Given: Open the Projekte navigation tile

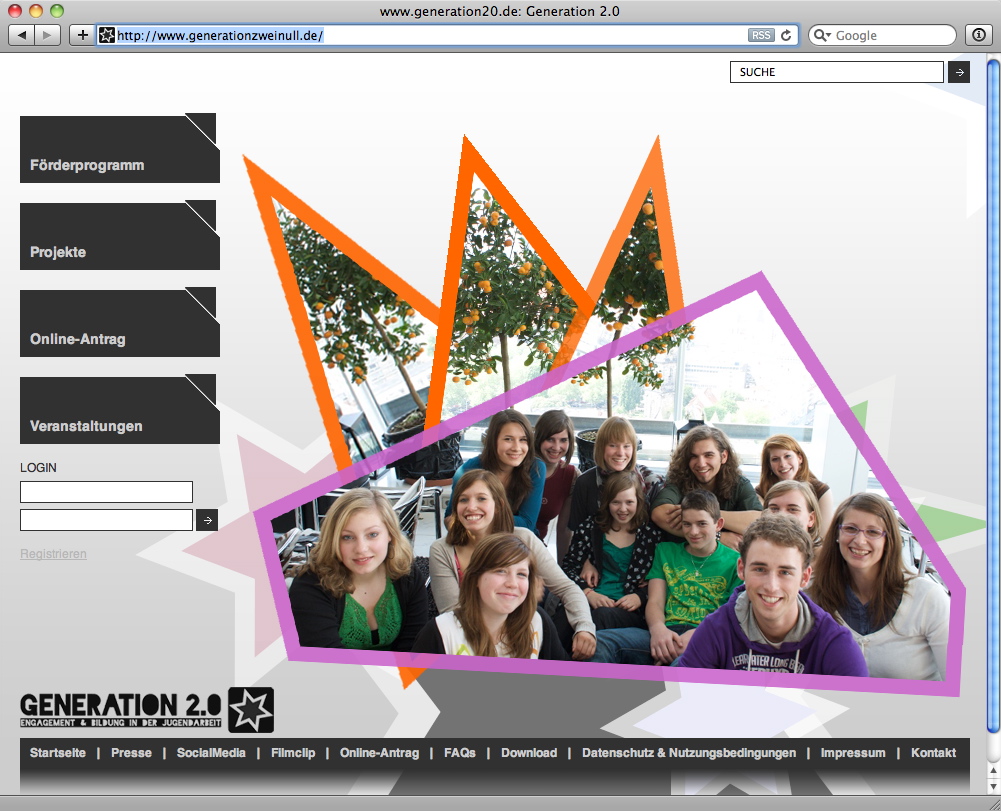Looking at the screenshot, I should point(119,237).
